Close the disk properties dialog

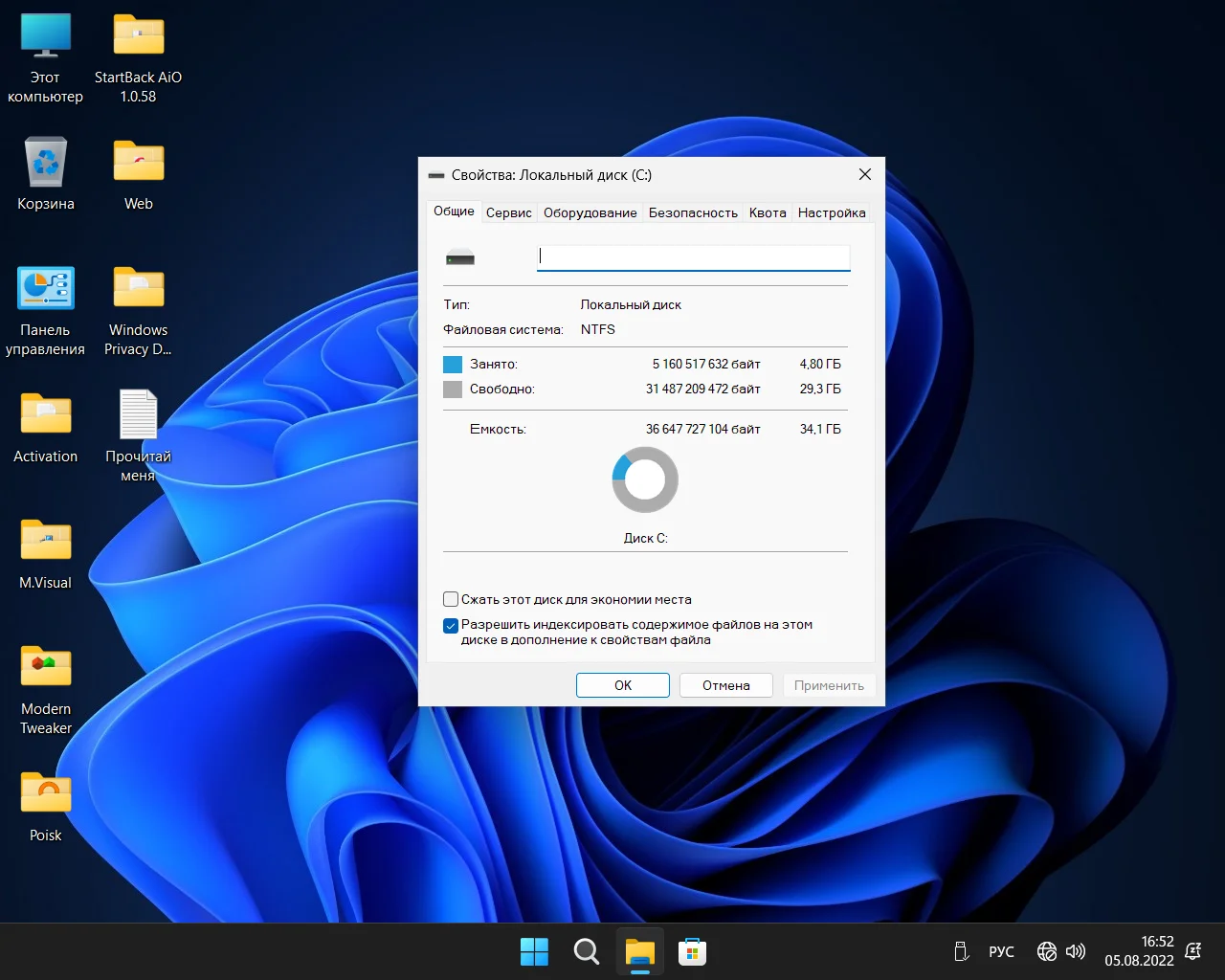pos(864,174)
